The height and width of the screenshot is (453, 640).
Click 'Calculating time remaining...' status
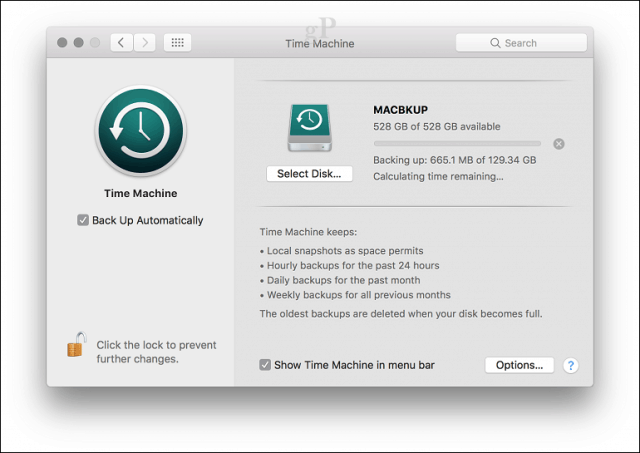[438, 176]
